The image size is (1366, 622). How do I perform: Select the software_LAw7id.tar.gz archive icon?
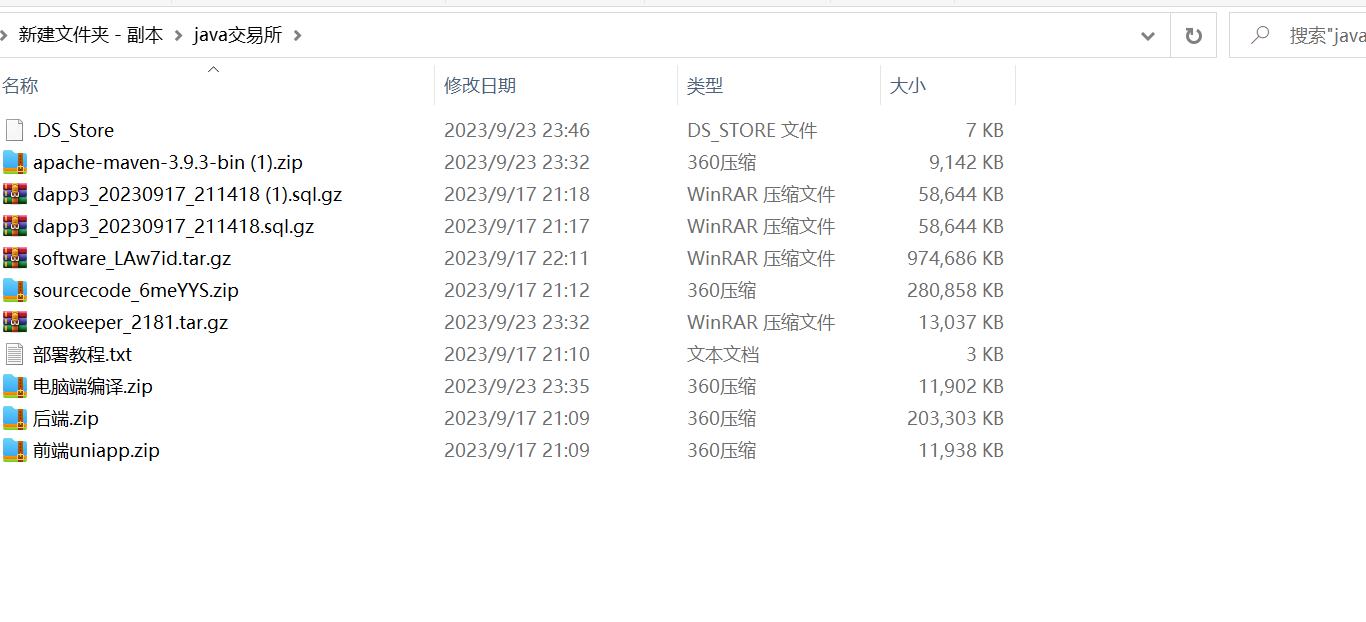click(x=14, y=258)
